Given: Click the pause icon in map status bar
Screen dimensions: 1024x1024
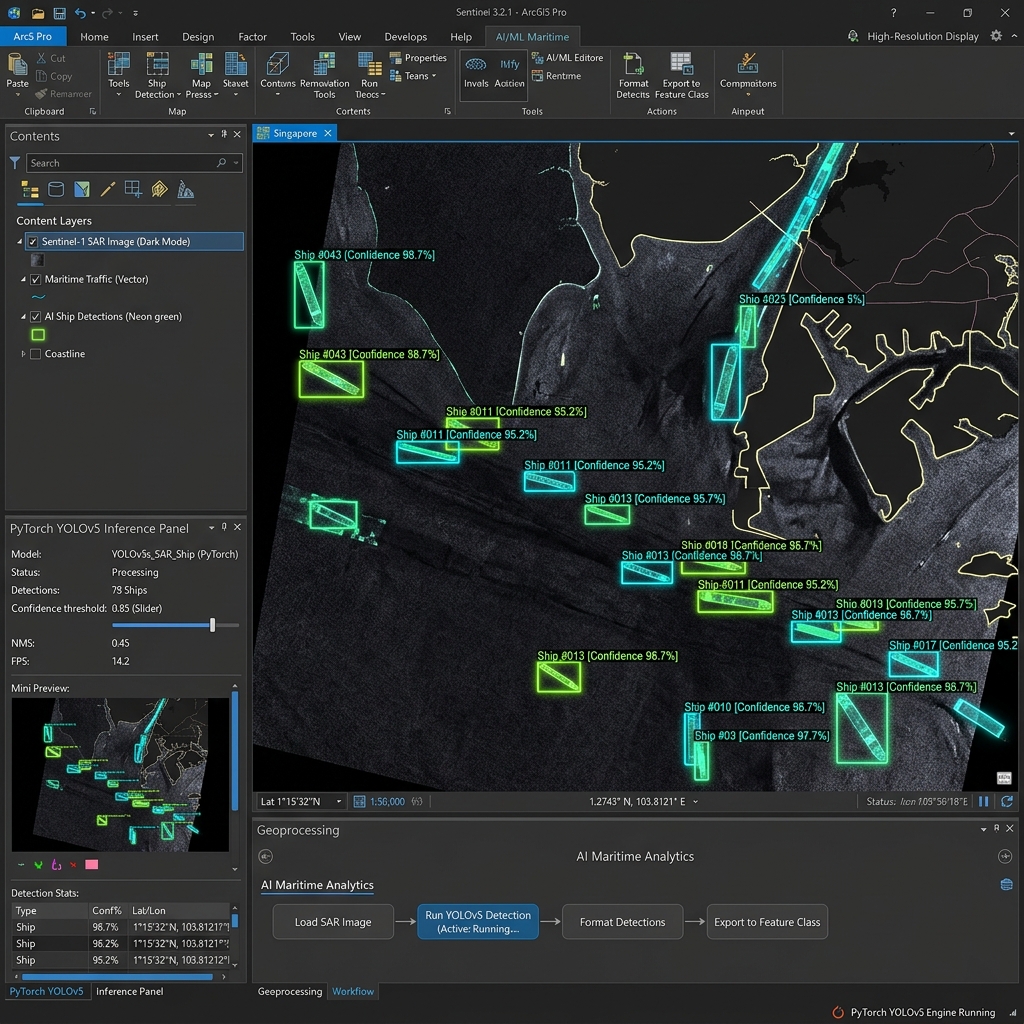Looking at the screenshot, I should click(984, 801).
